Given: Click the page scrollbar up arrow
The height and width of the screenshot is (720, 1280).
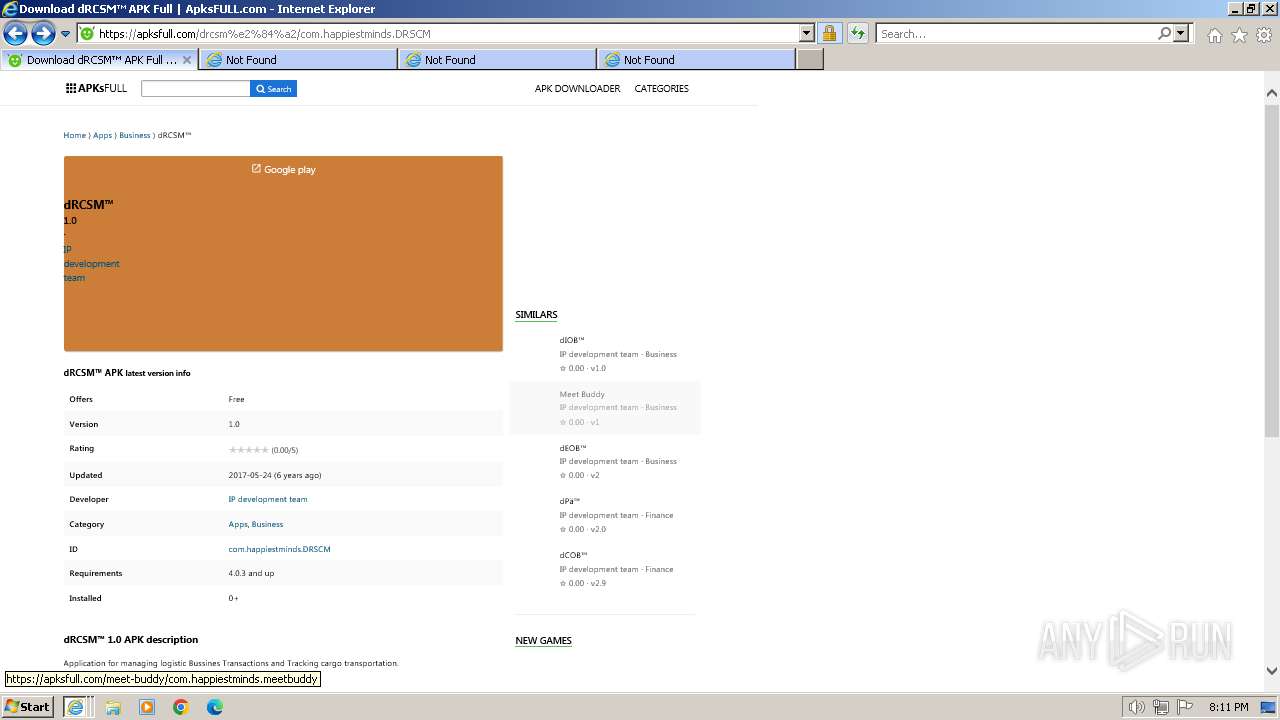Looking at the screenshot, I should coord(1271,93).
